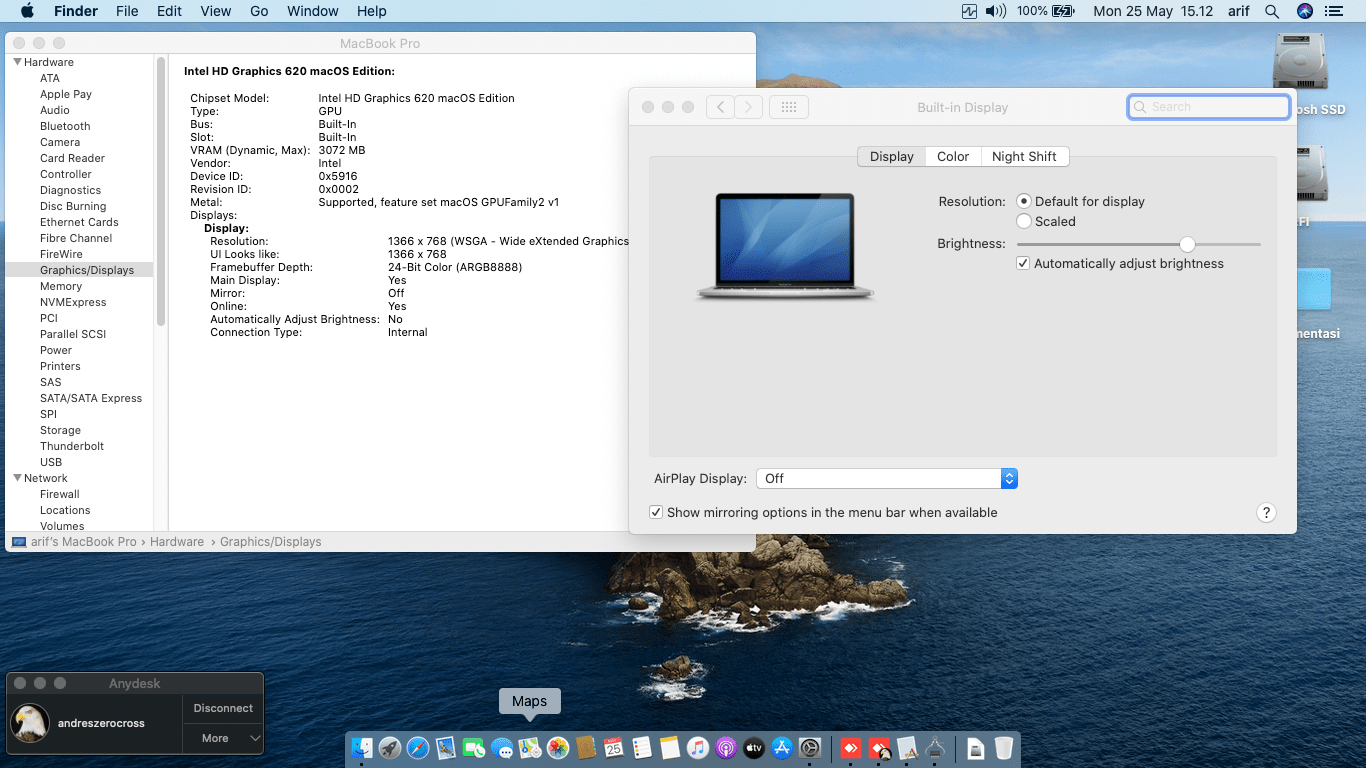The image size is (1366, 768).
Task: Open the File menu
Action: 127,11
